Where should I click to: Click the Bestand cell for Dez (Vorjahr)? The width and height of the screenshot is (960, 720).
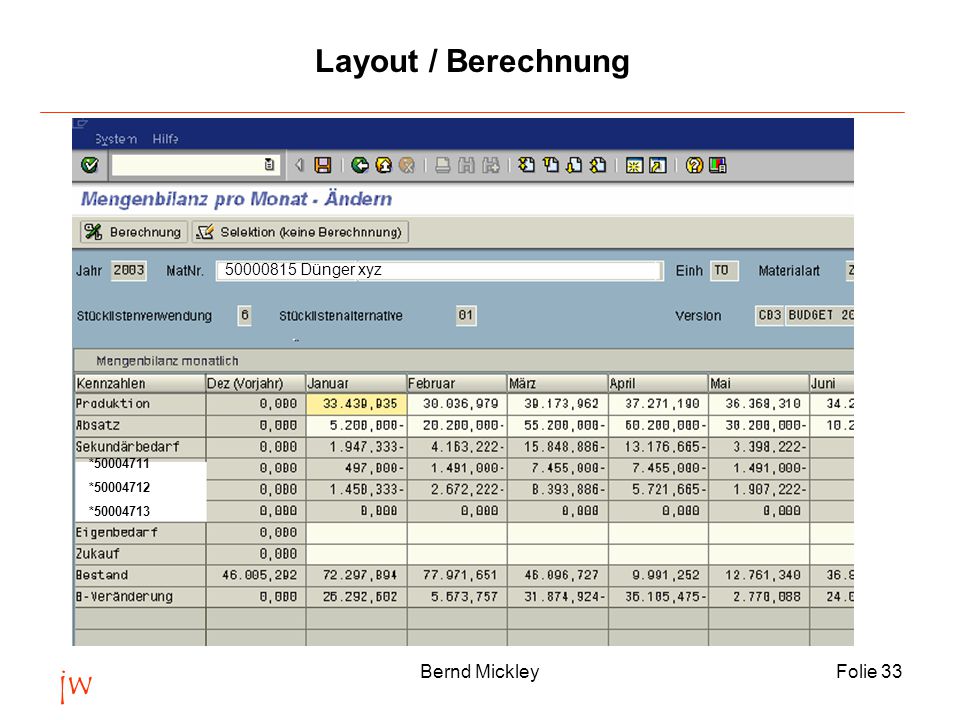pyautogui.click(x=255, y=576)
